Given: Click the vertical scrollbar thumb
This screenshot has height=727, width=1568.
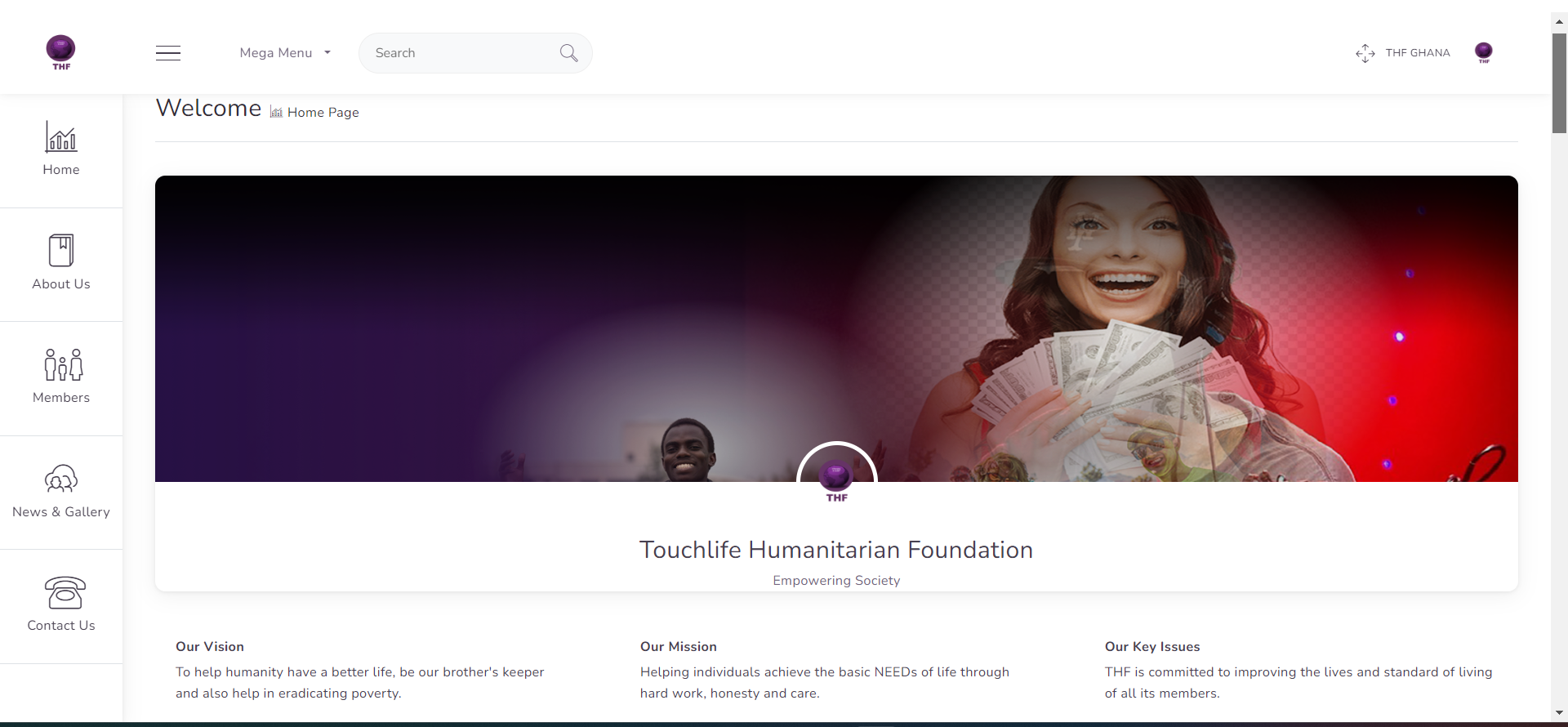Looking at the screenshot, I should pyautogui.click(x=1559, y=83).
